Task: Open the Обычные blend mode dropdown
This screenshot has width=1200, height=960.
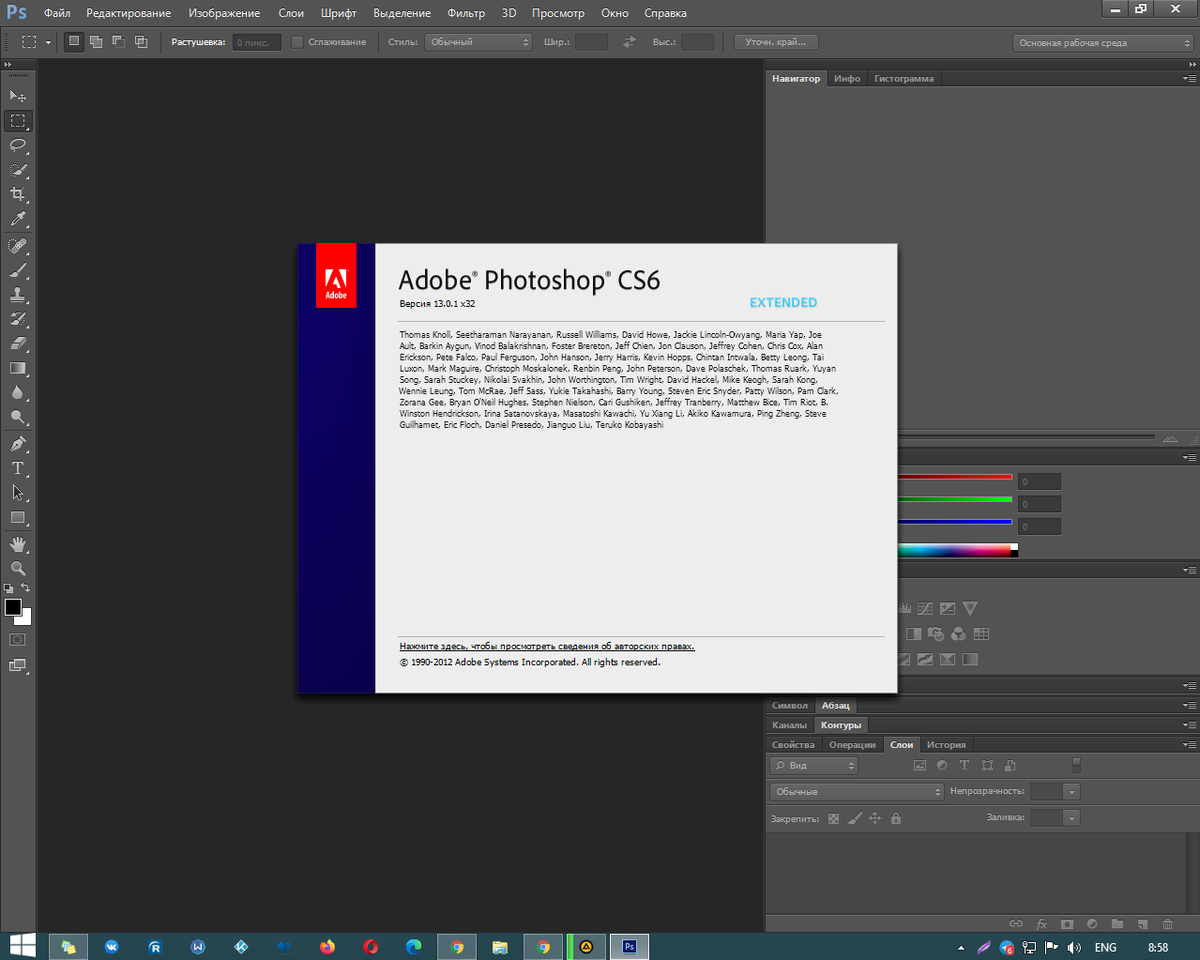Action: (857, 791)
